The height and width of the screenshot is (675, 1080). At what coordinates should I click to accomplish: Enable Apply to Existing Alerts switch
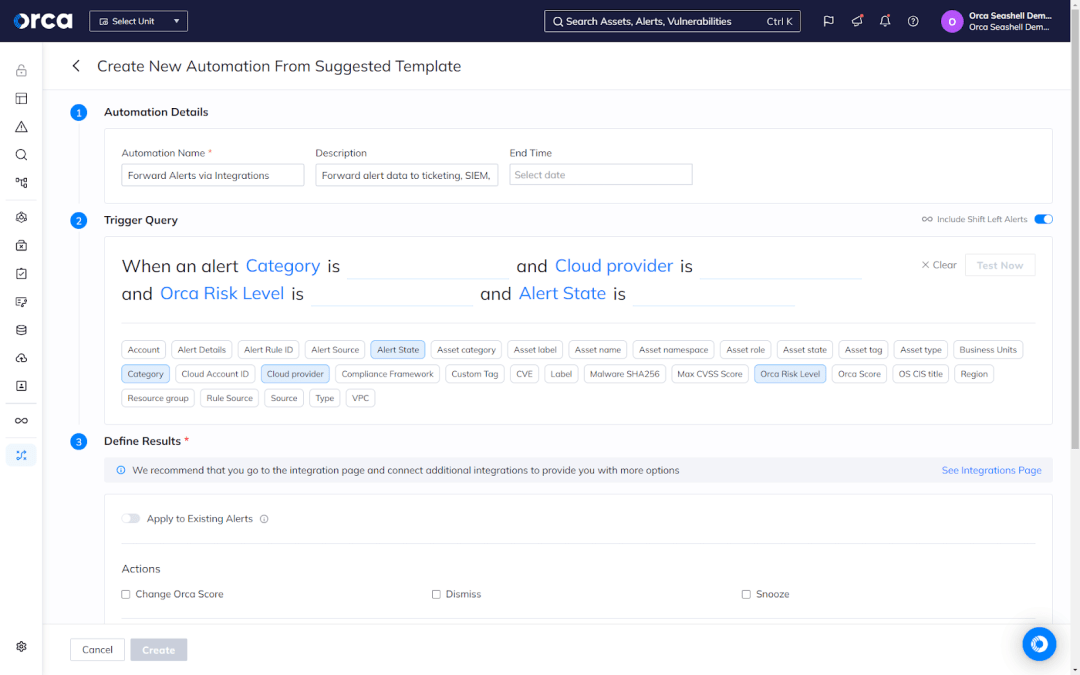(131, 519)
